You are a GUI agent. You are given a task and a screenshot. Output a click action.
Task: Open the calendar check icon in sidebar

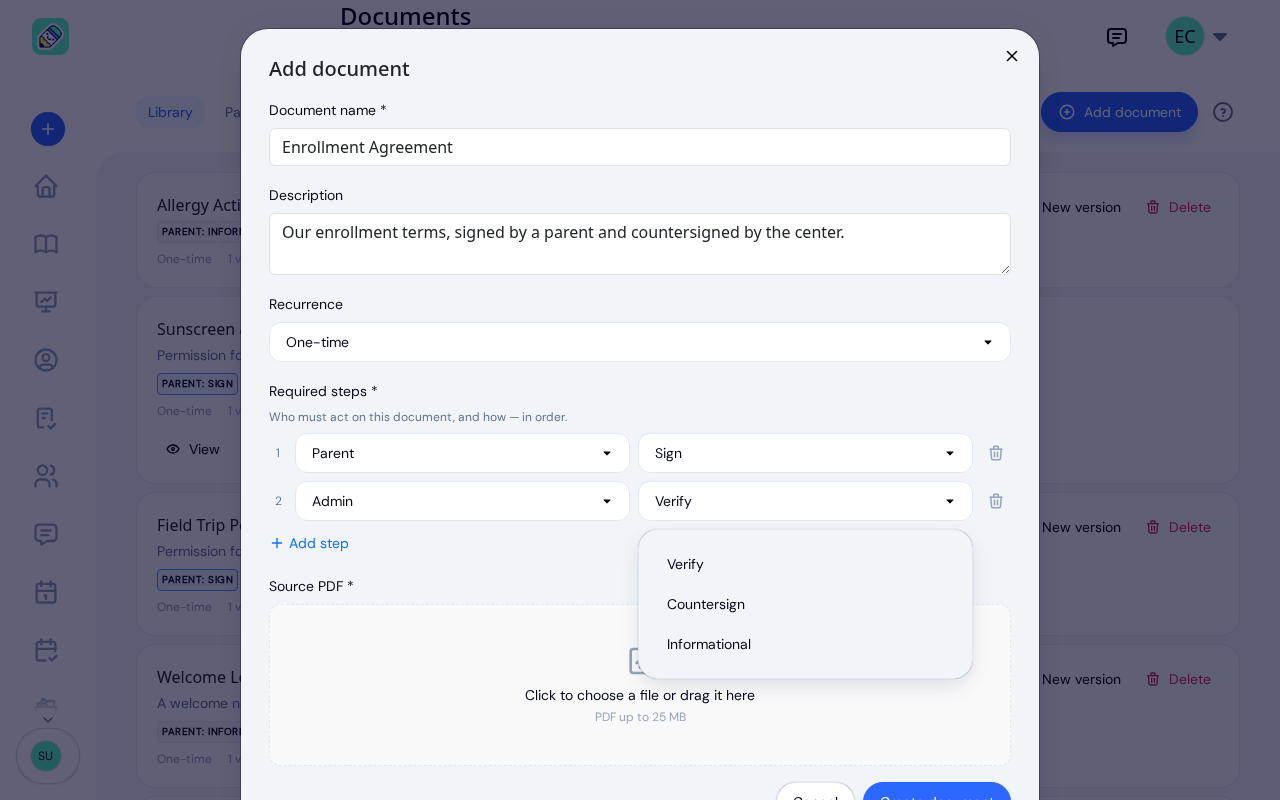point(46,650)
